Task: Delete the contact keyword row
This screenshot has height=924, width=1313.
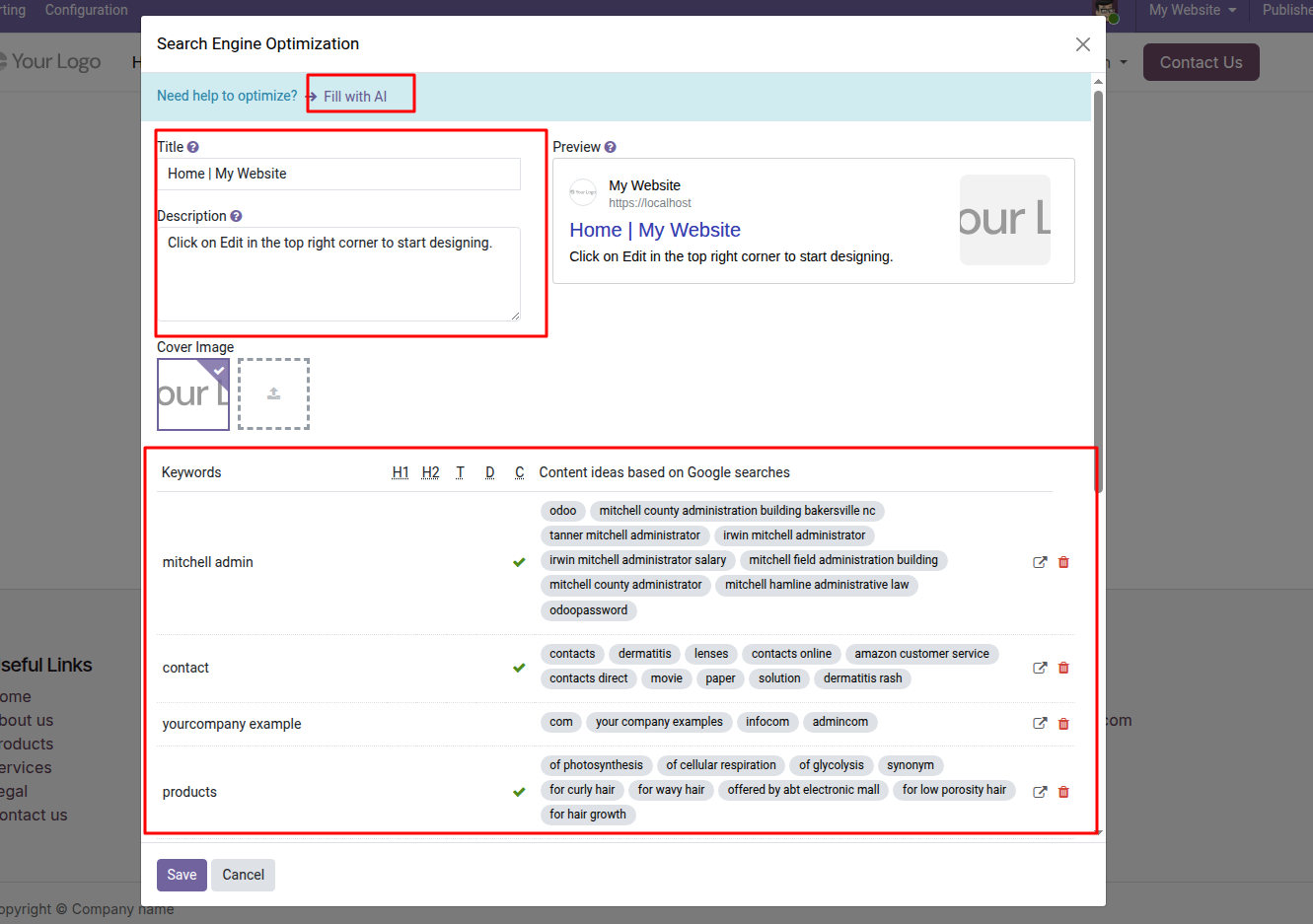Action: [x=1063, y=668]
